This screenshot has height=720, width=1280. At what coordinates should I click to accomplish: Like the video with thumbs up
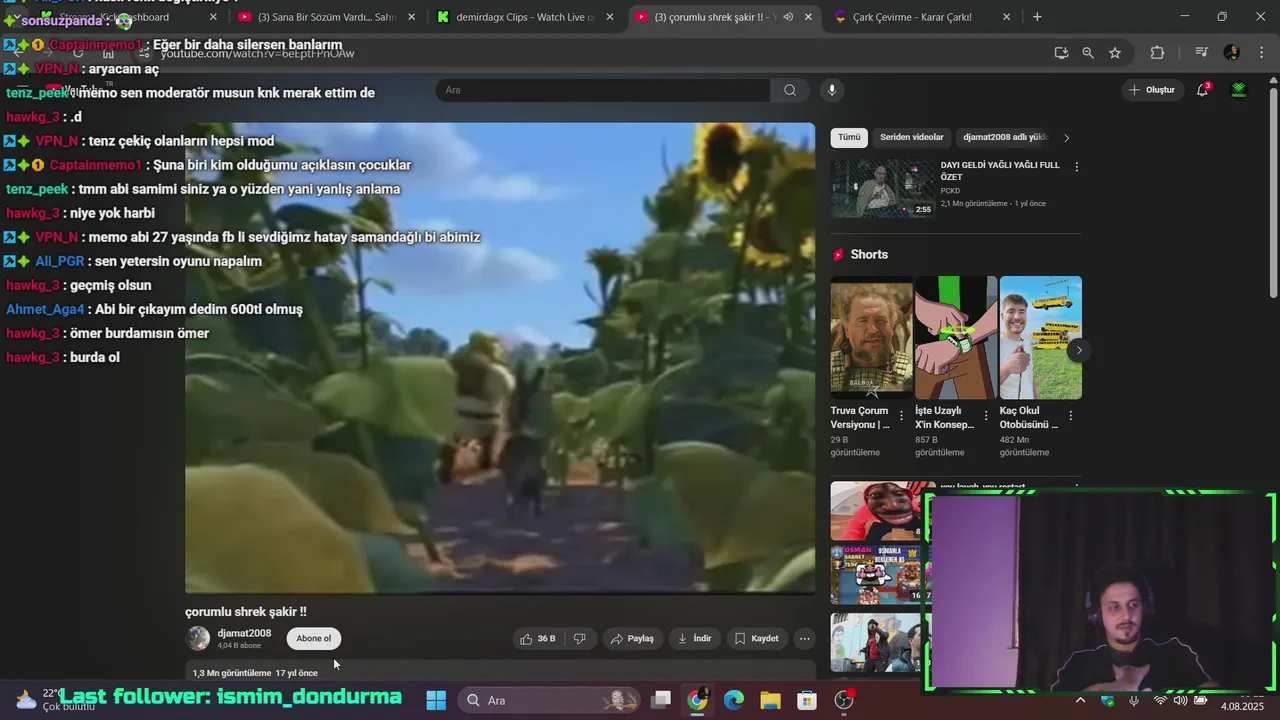tap(537, 638)
